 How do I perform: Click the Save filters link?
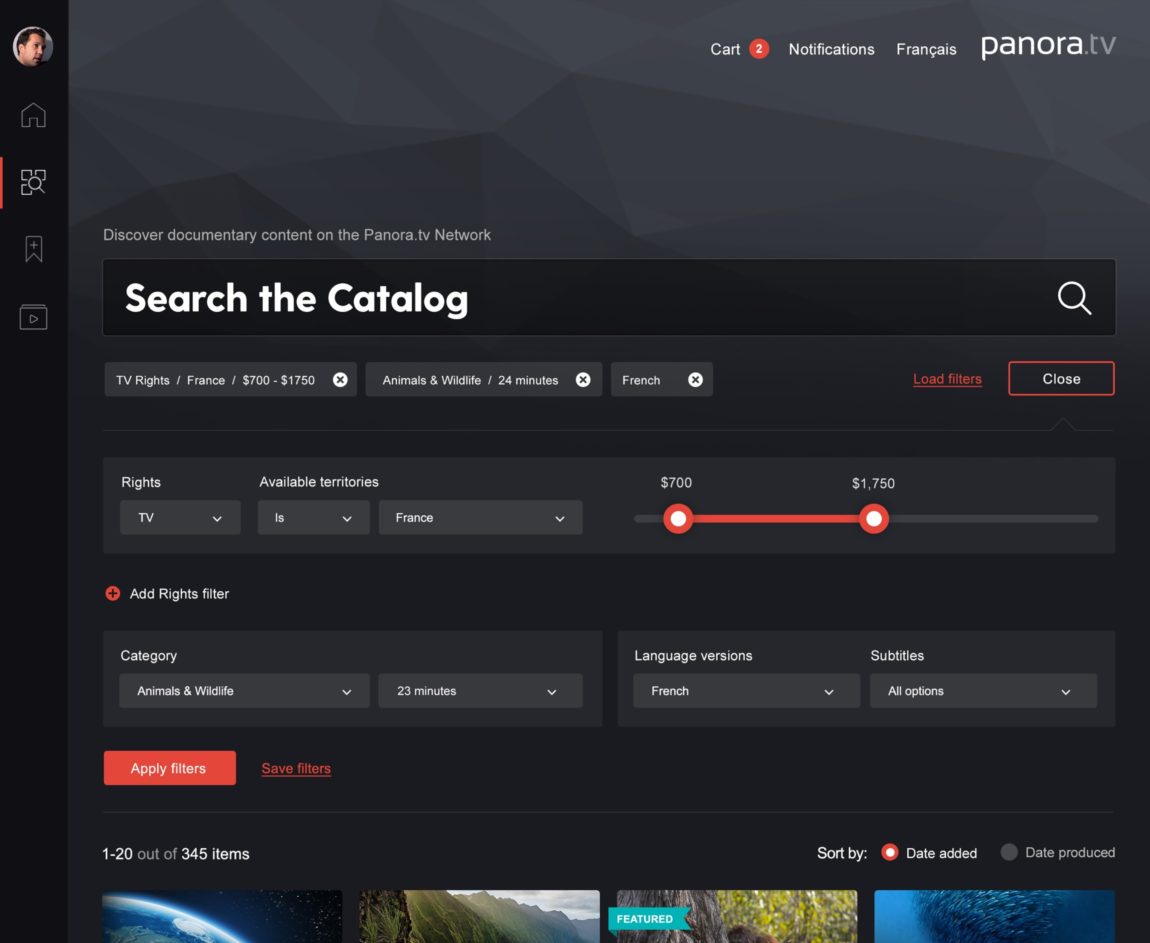click(x=296, y=769)
